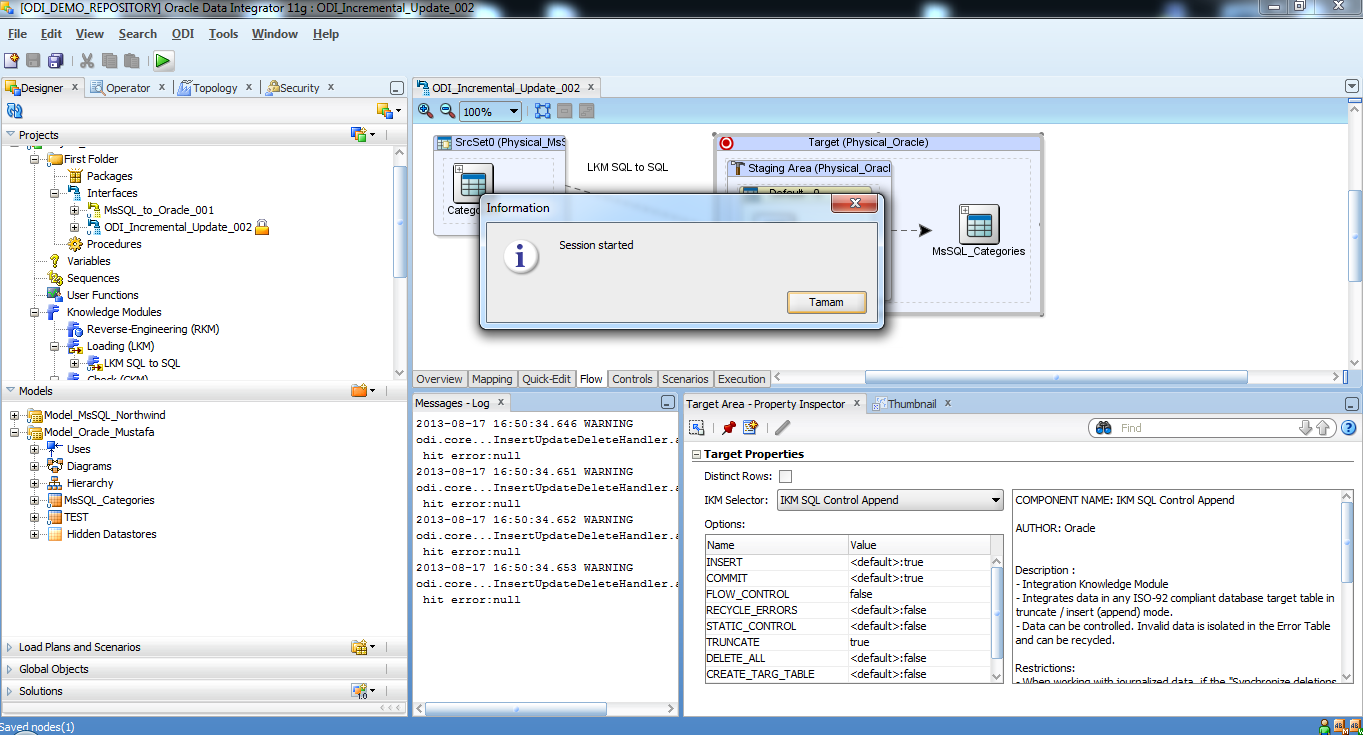Click the pencil edit icon in Property Inspector
1363x735 pixels.
click(783, 428)
